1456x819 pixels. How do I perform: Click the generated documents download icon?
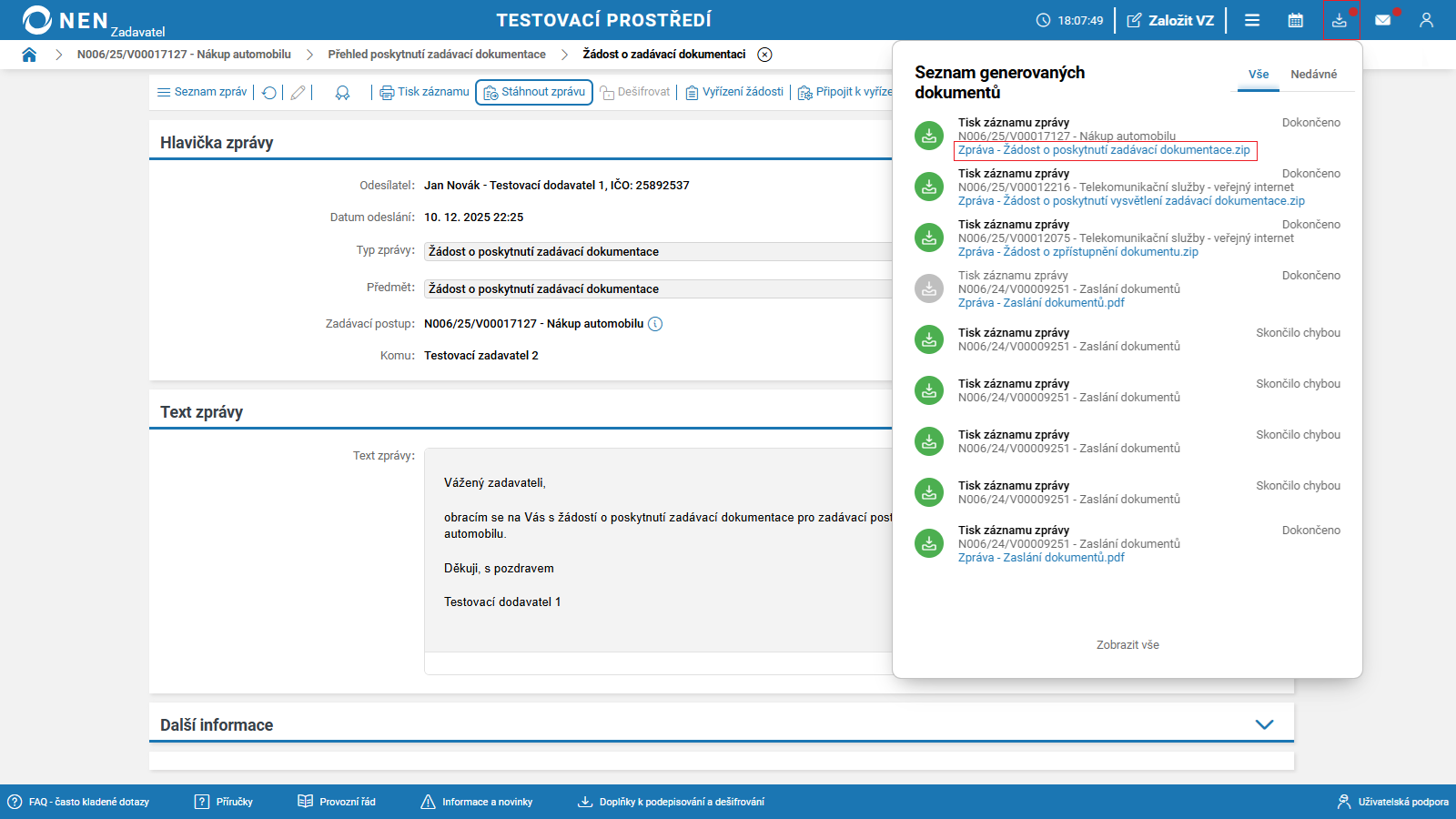1340,20
